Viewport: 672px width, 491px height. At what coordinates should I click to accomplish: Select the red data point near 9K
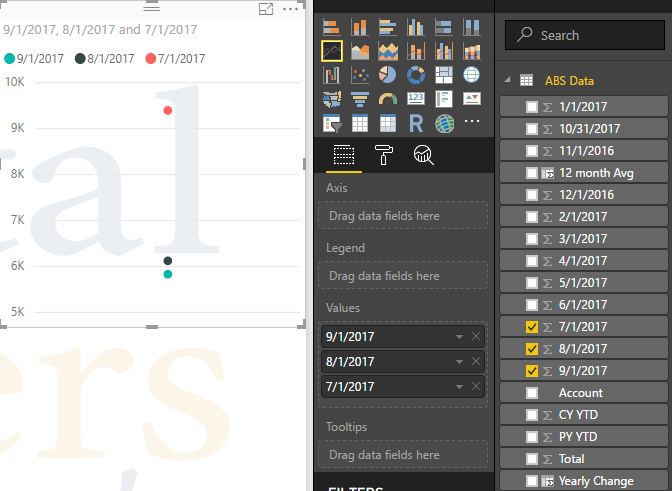tap(168, 111)
